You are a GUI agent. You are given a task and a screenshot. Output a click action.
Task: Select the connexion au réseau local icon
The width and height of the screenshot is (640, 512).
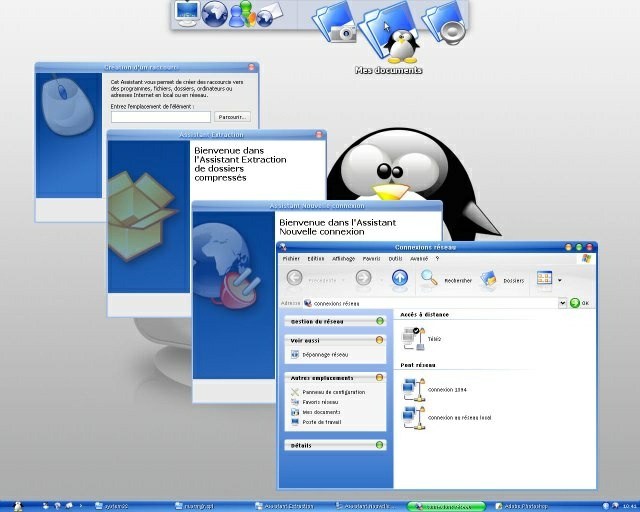pos(413,417)
